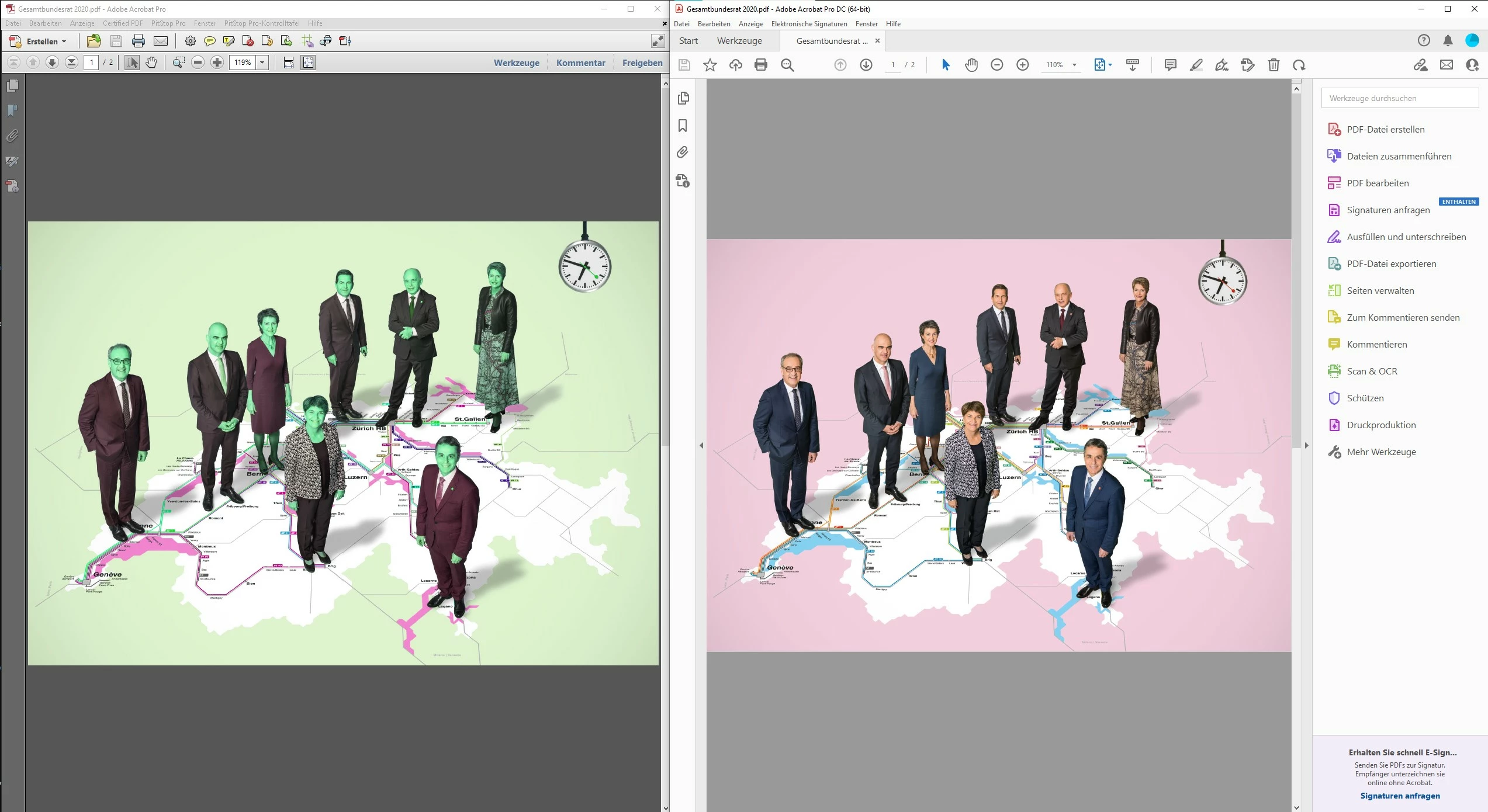Open the 119% zoom dropdown arrow

point(262,63)
